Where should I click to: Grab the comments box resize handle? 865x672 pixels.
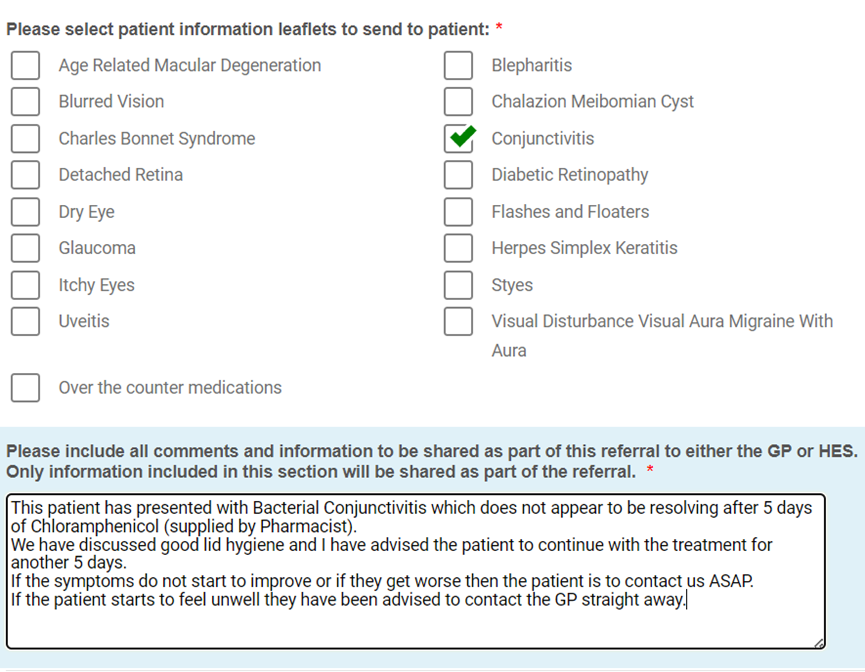[820, 643]
